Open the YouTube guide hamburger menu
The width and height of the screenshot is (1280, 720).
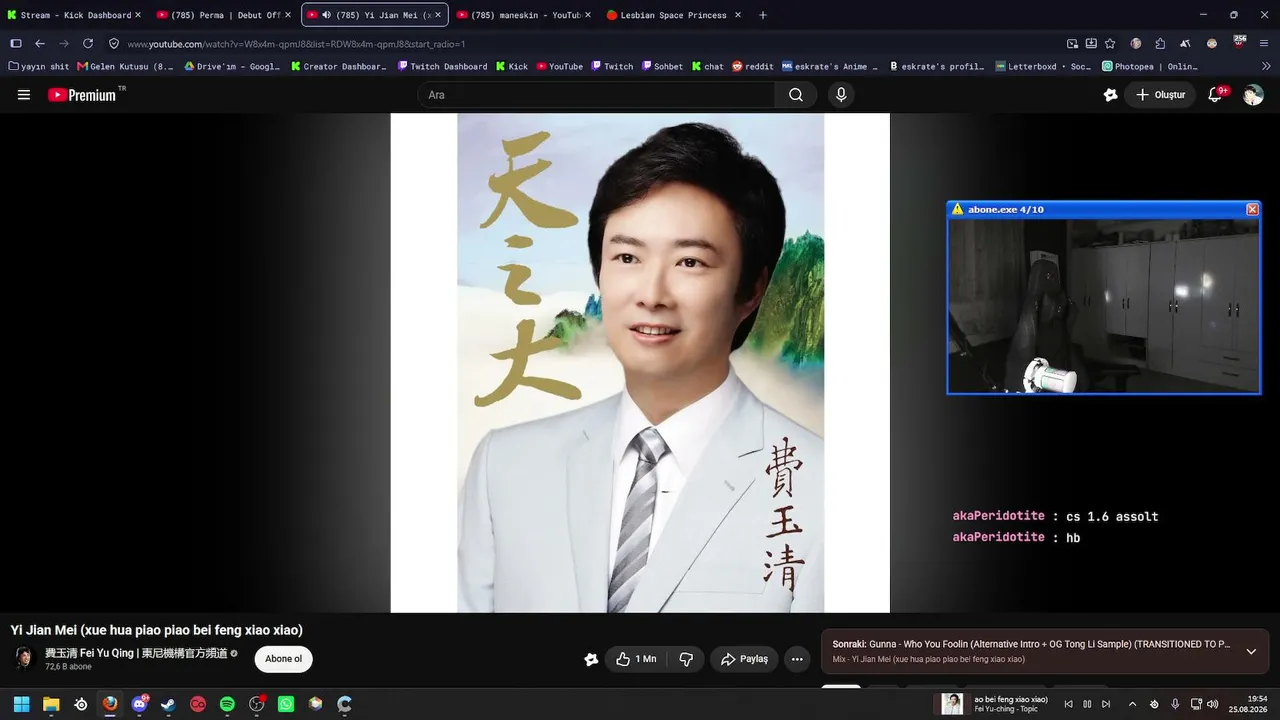(x=24, y=95)
